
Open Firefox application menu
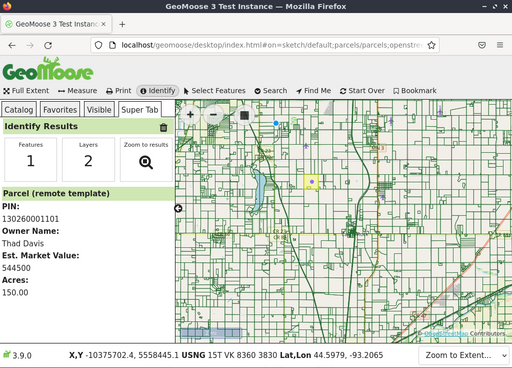[500, 45]
